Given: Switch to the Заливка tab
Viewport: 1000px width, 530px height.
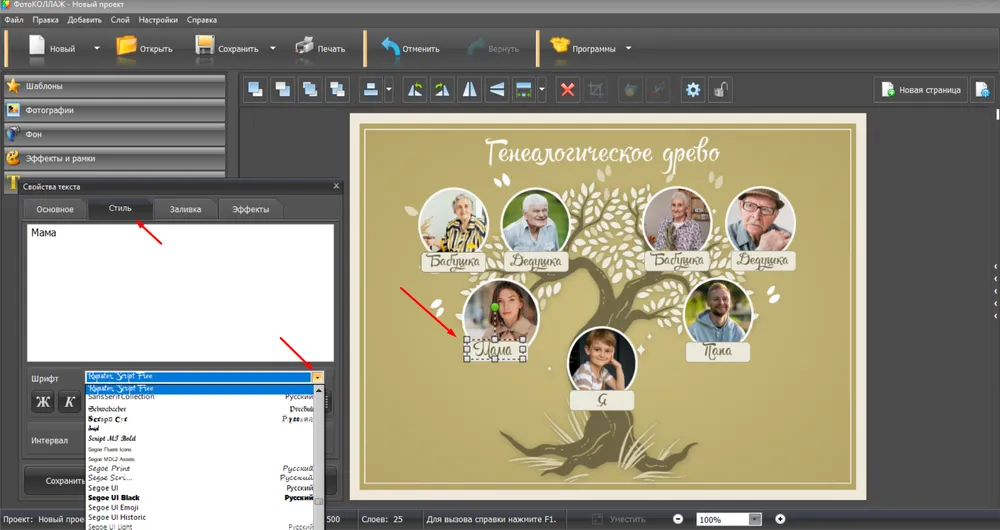Looking at the screenshot, I should click(x=185, y=209).
